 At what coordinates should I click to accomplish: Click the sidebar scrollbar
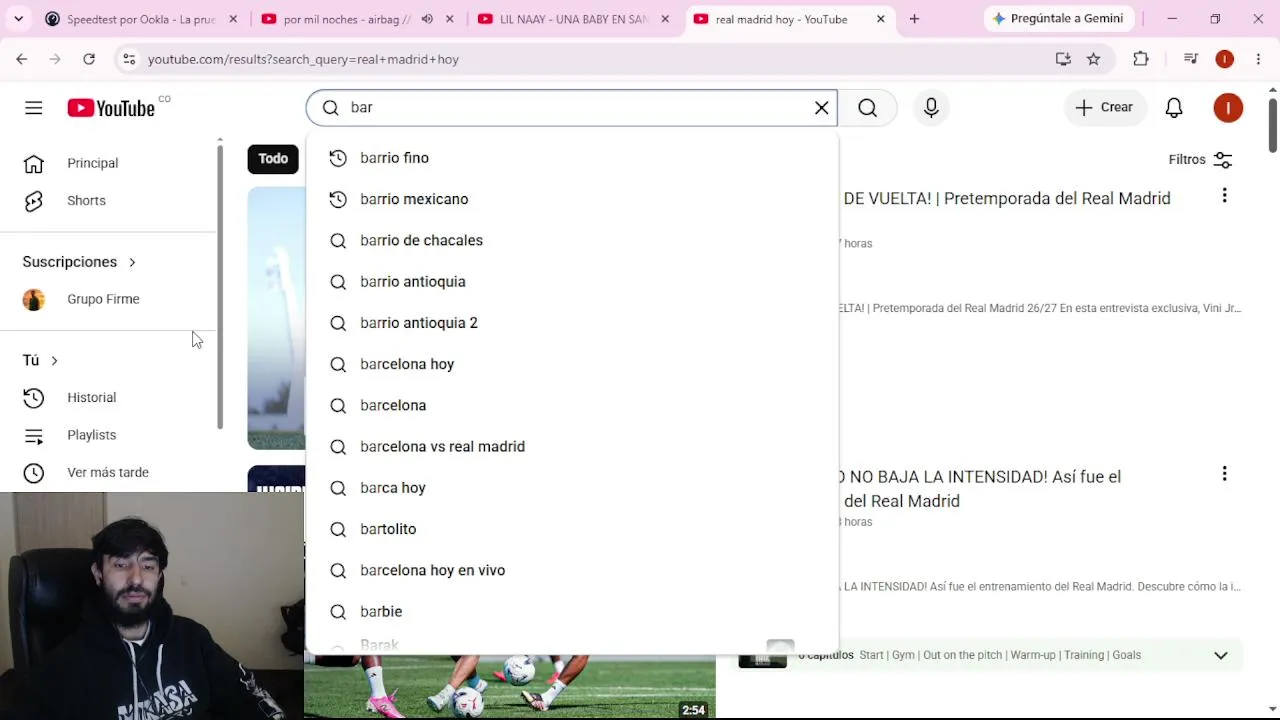click(220, 285)
